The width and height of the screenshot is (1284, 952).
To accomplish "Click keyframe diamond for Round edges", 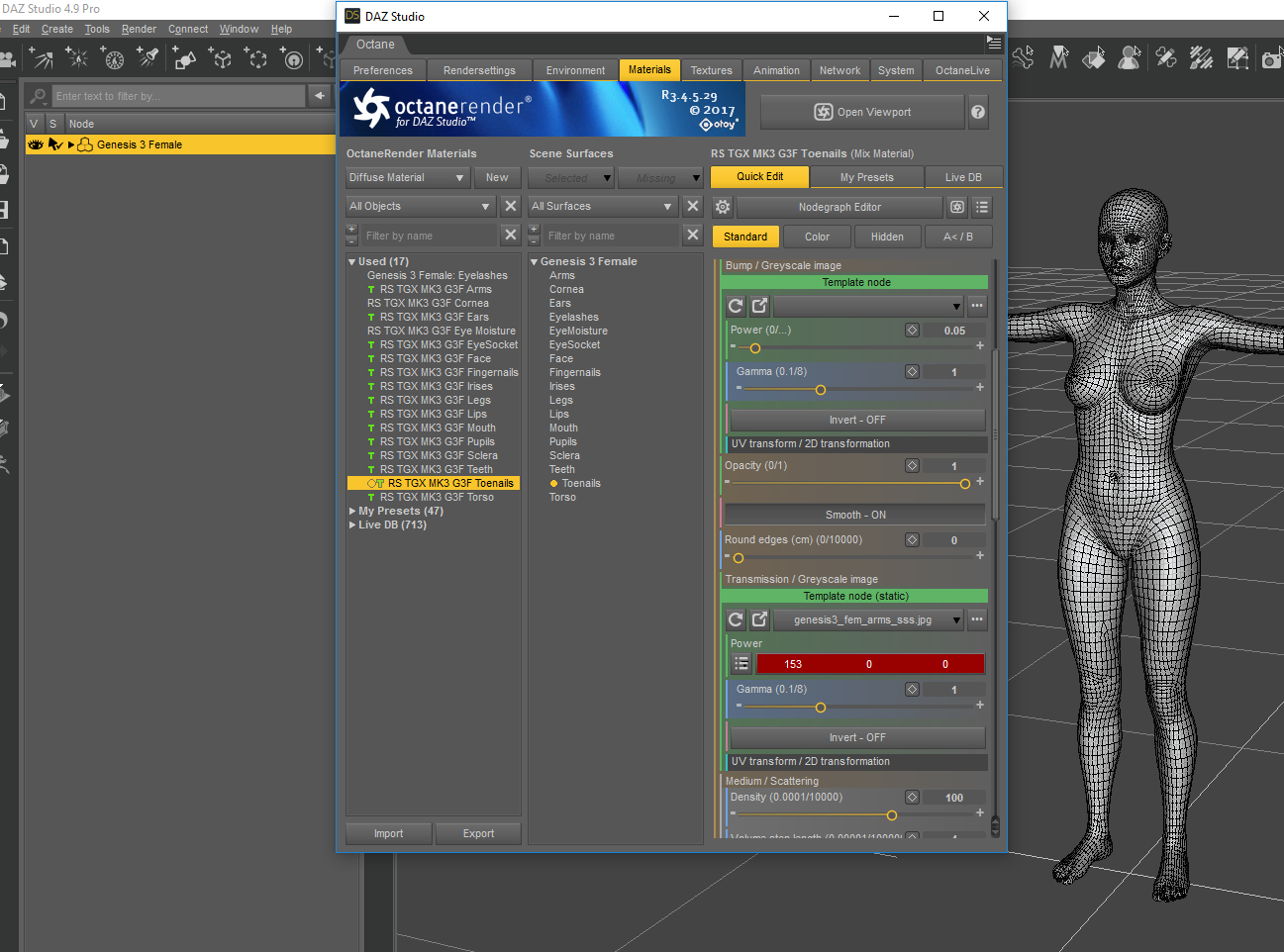I will [x=912, y=540].
